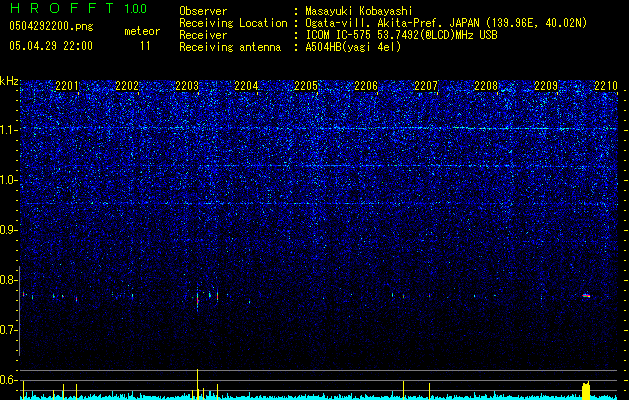Click the 2204 time marker

click(246, 86)
